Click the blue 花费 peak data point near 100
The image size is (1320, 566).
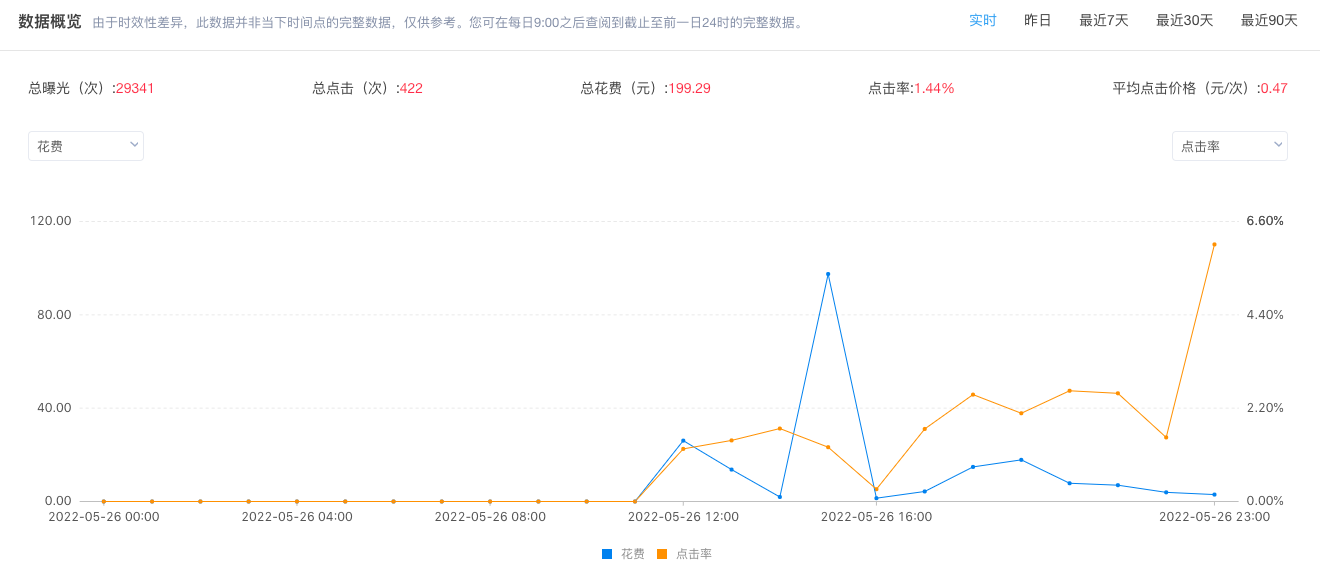828,274
